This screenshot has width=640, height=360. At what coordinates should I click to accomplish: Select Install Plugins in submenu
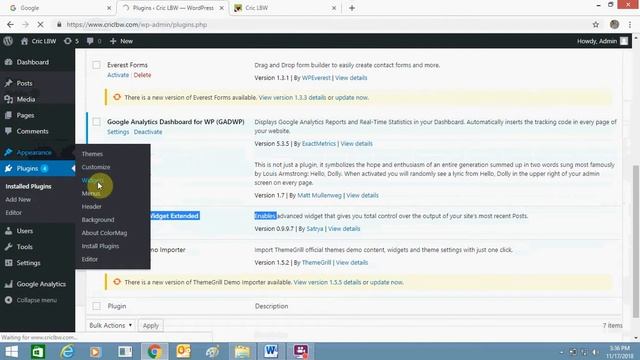tap(100, 246)
